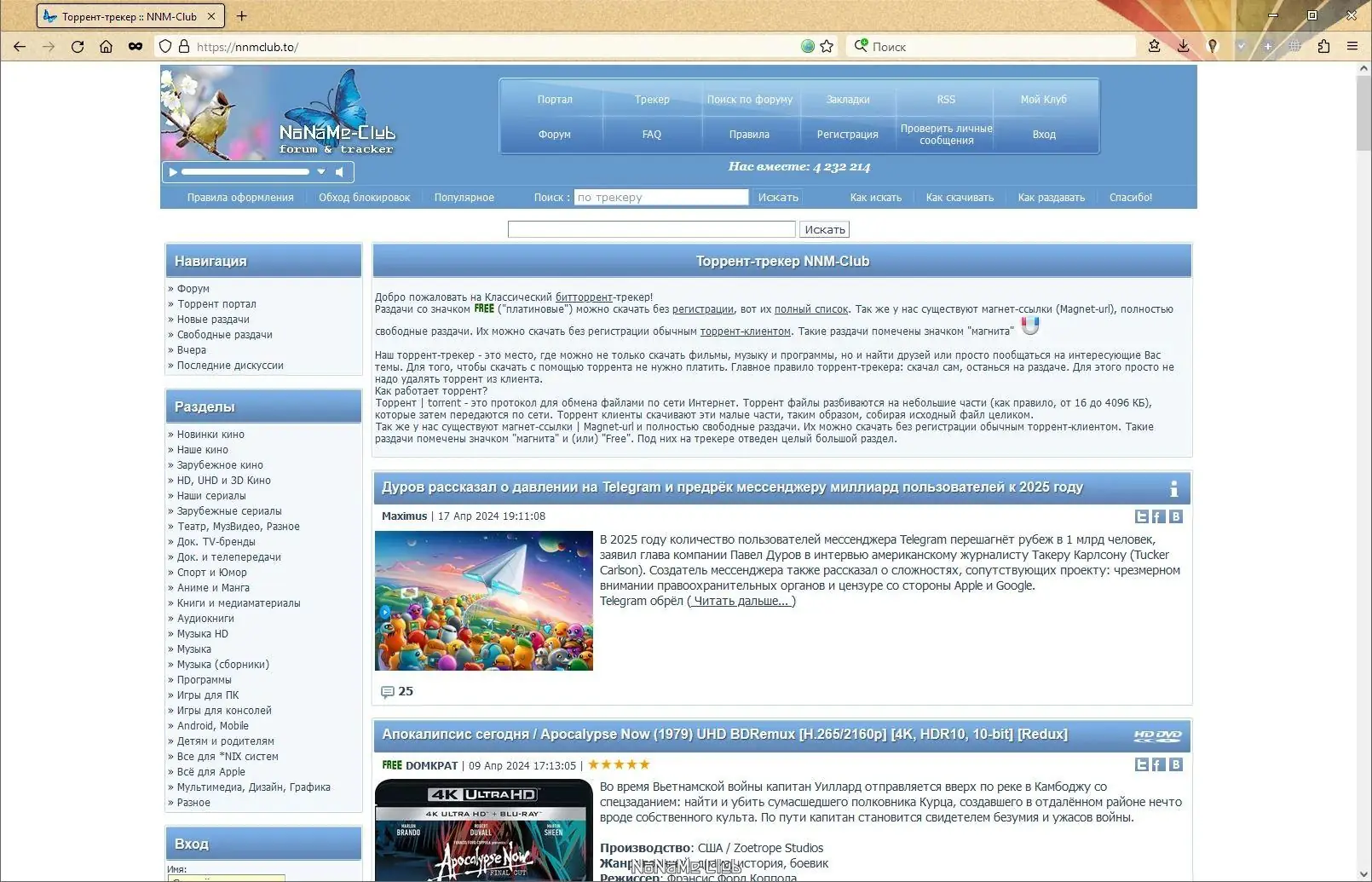Open the Правила оформления link

tap(240, 198)
